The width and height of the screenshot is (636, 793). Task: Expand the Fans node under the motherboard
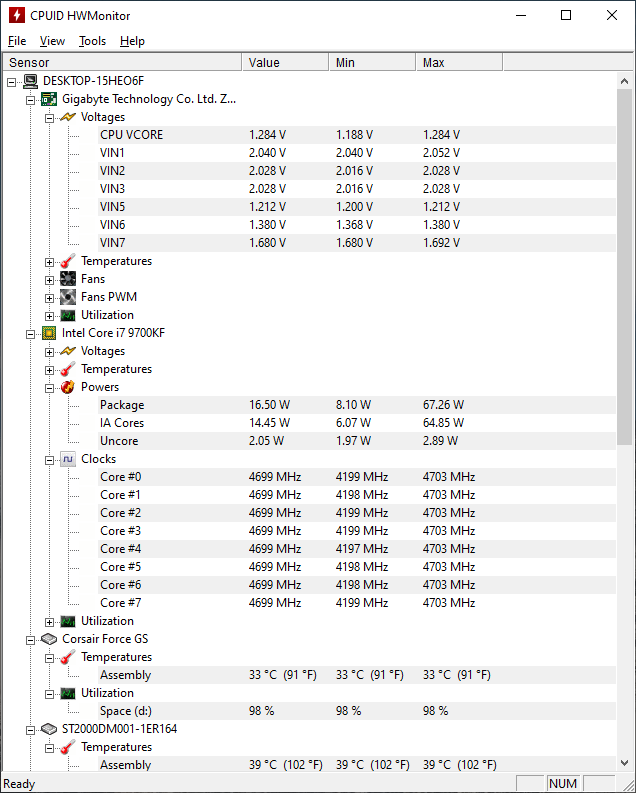(x=49, y=280)
